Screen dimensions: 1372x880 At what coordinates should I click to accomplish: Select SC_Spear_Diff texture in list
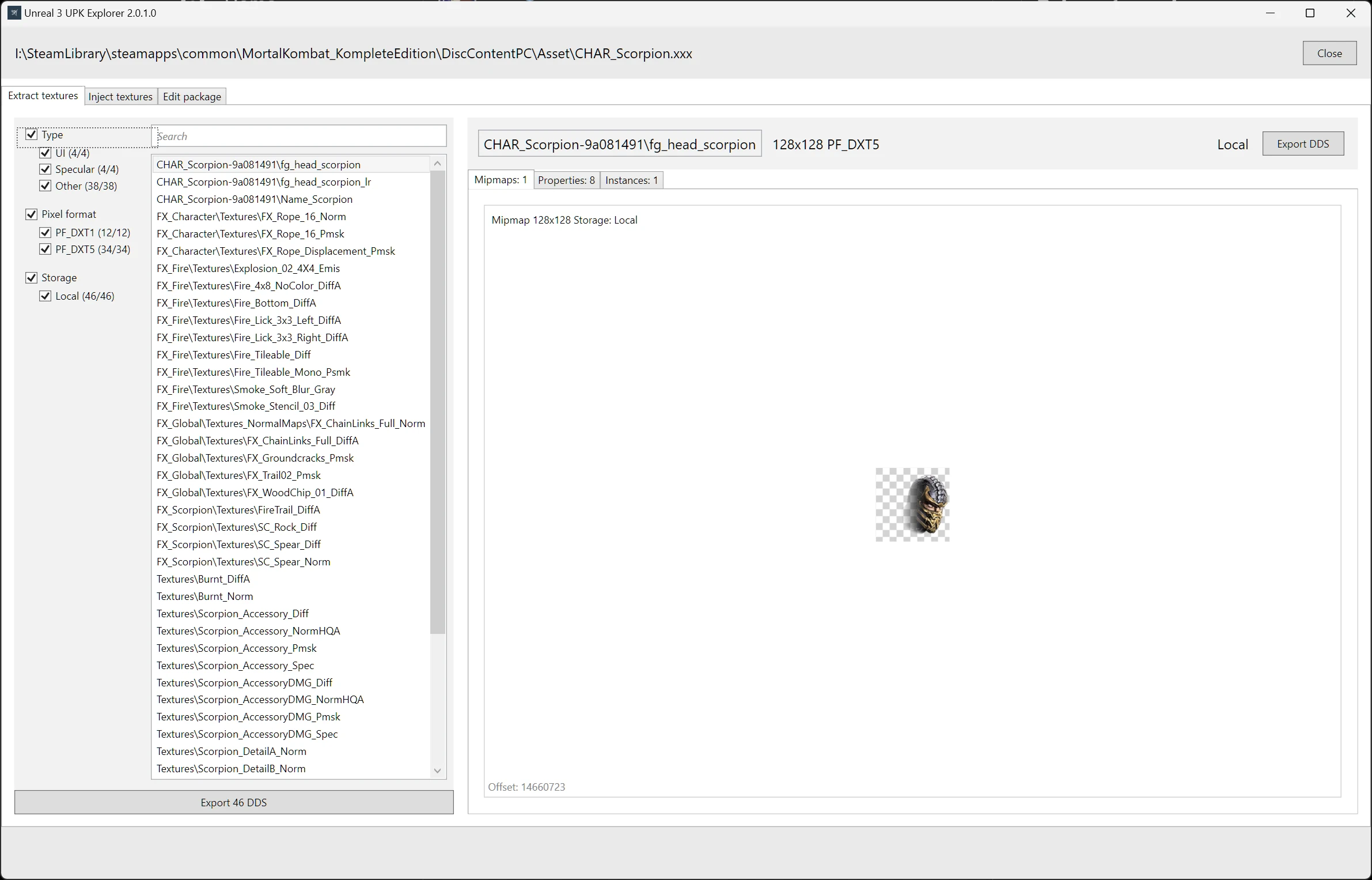(238, 545)
